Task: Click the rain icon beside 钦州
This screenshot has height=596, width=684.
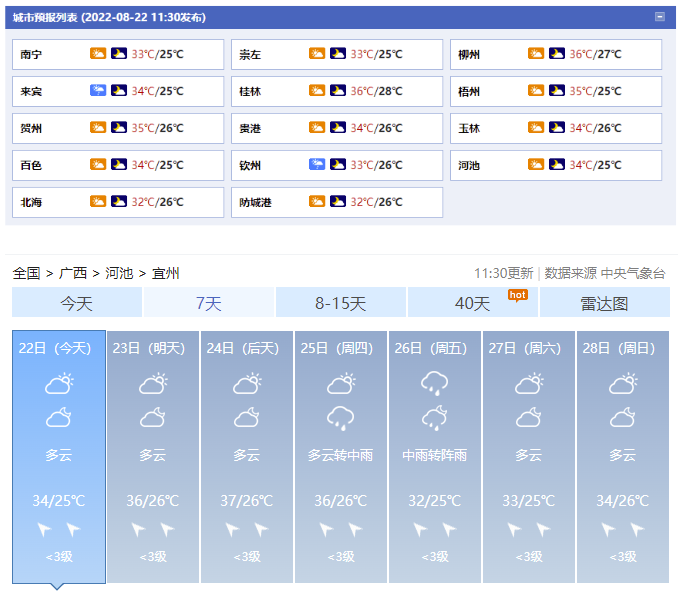Action: tap(317, 165)
